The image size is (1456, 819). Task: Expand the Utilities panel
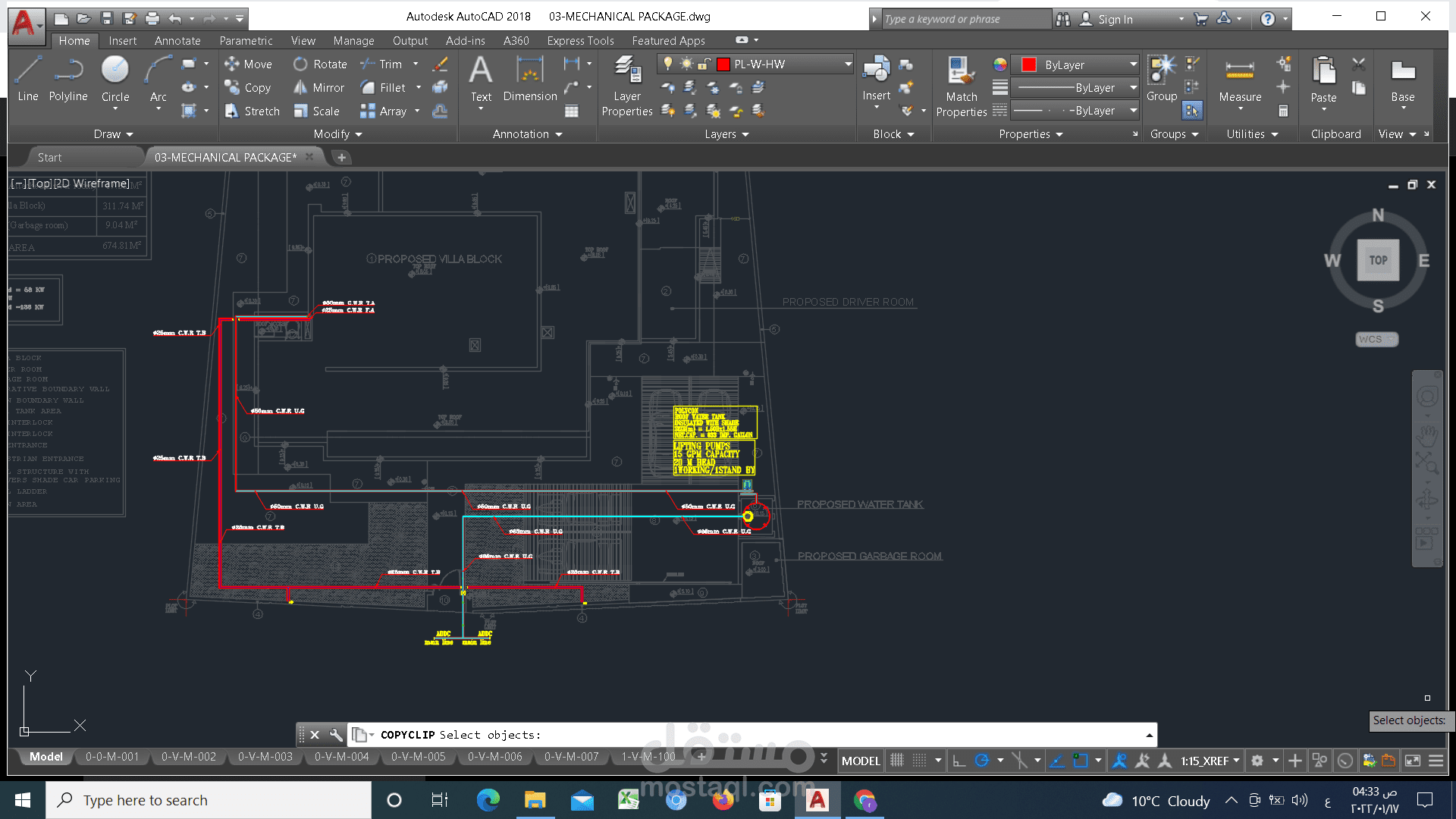[x=1253, y=134]
